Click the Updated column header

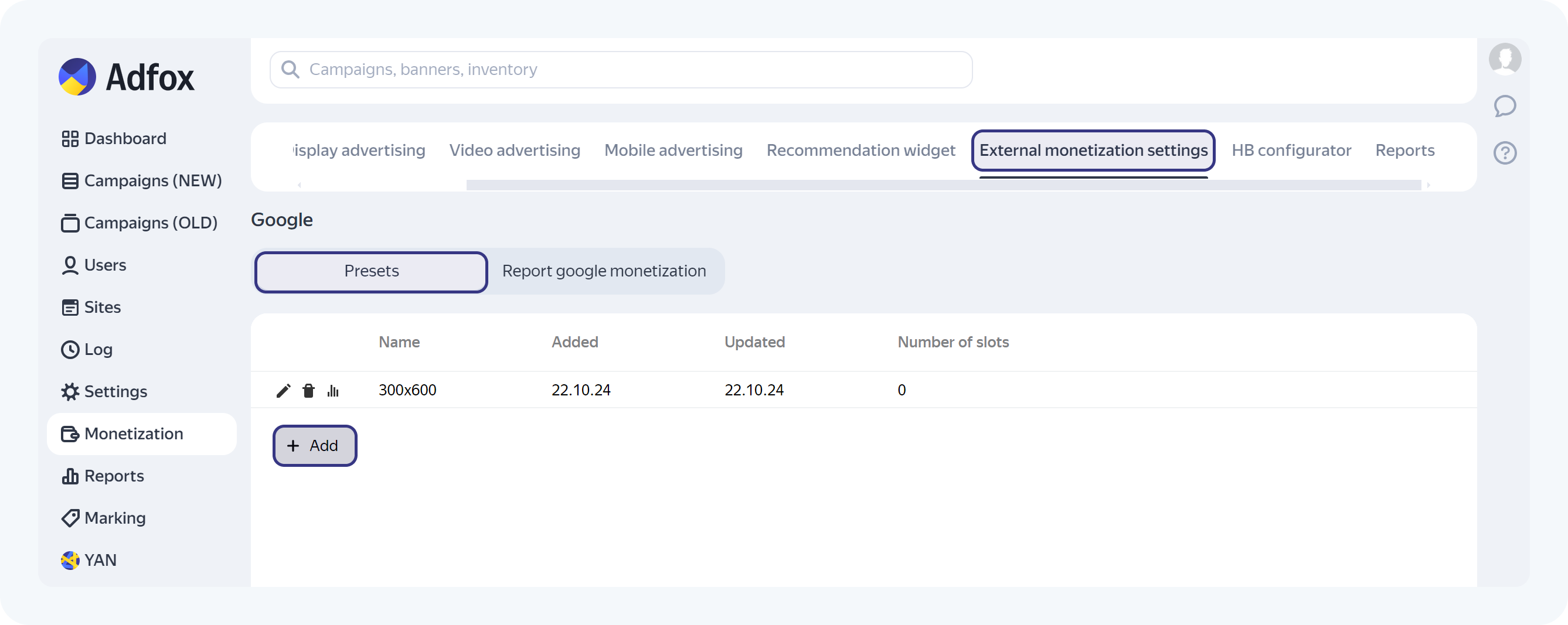[x=754, y=342]
